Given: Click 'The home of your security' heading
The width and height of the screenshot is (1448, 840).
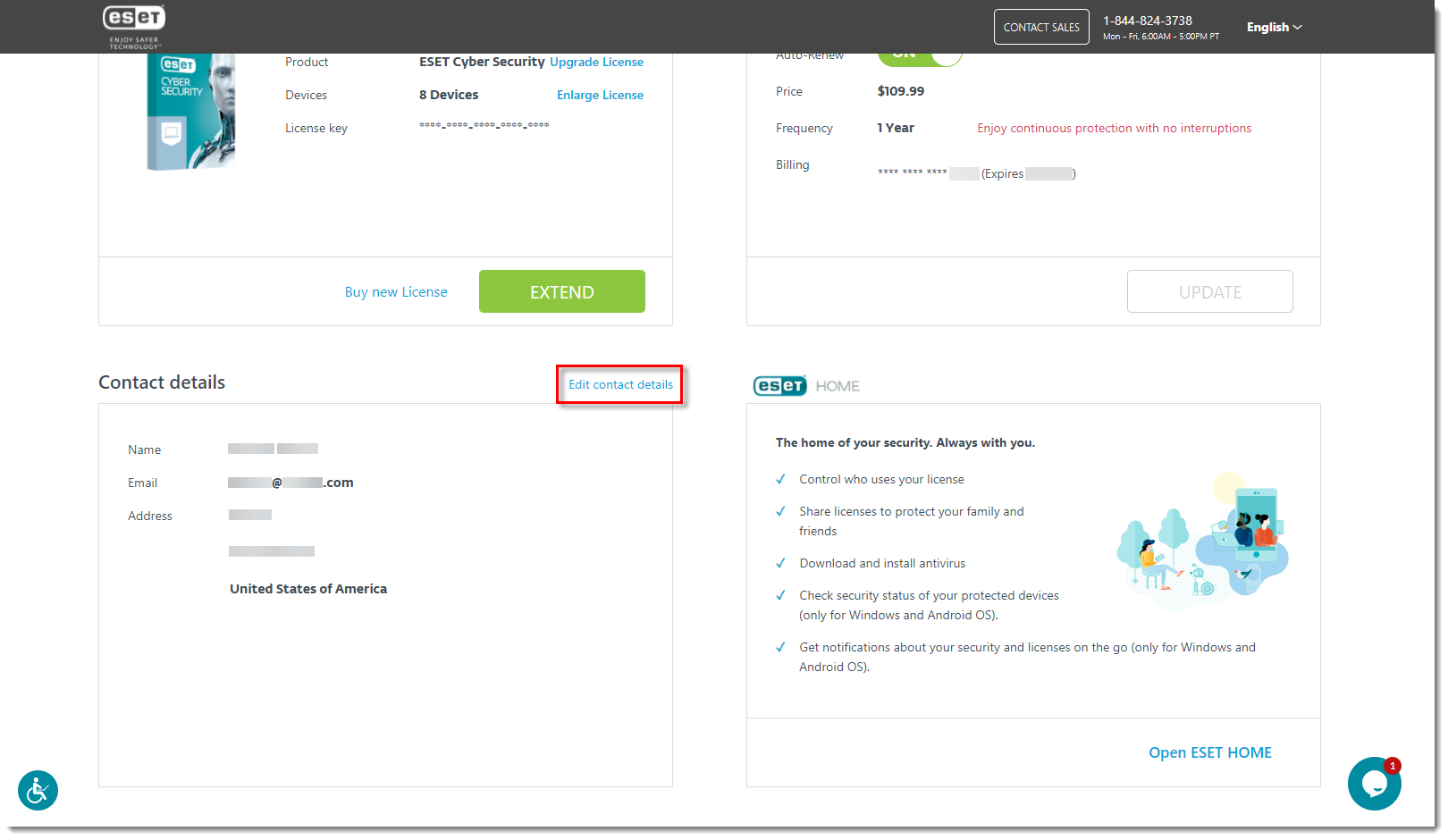Looking at the screenshot, I should pos(905,442).
